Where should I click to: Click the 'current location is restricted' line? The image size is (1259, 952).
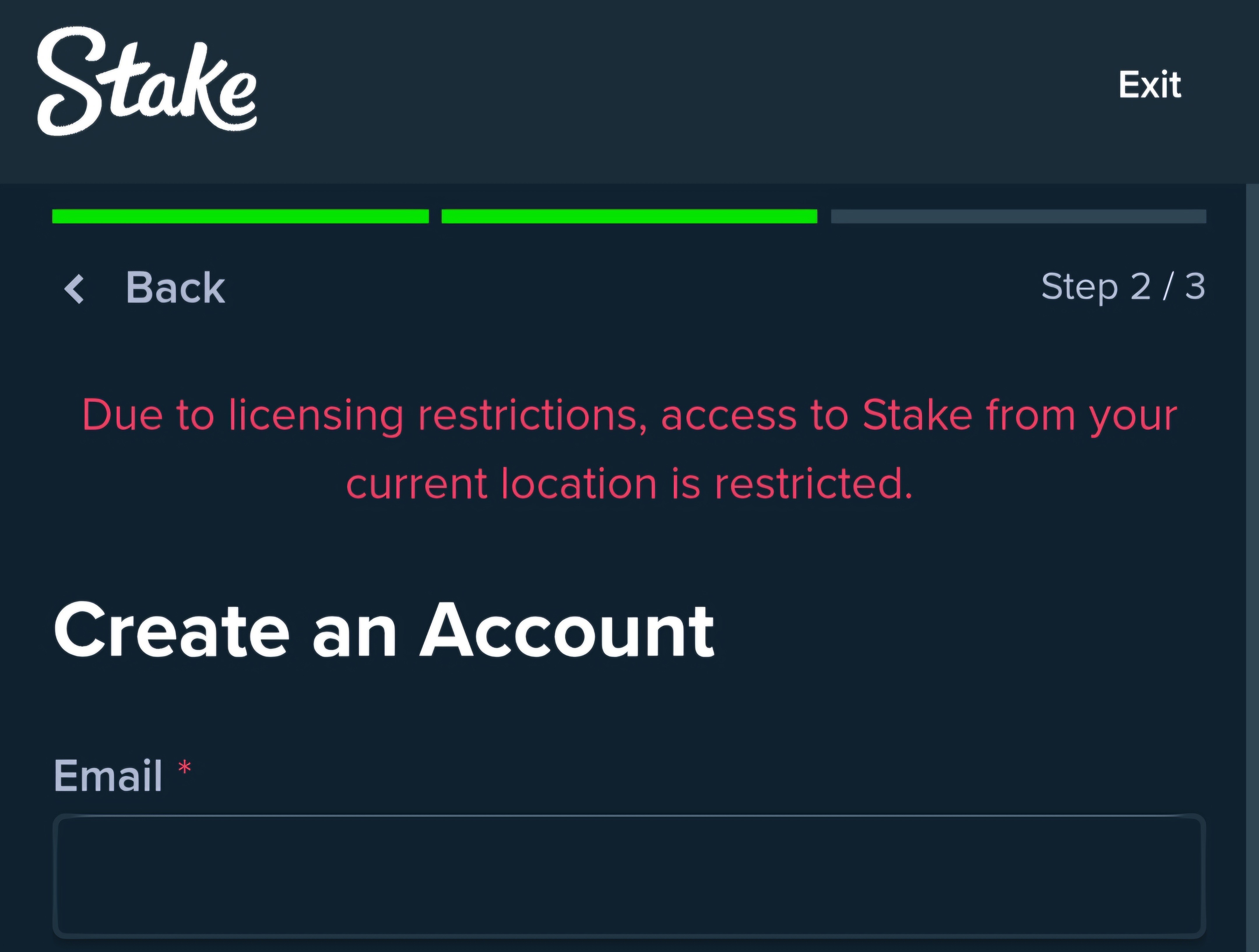(x=629, y=484)
